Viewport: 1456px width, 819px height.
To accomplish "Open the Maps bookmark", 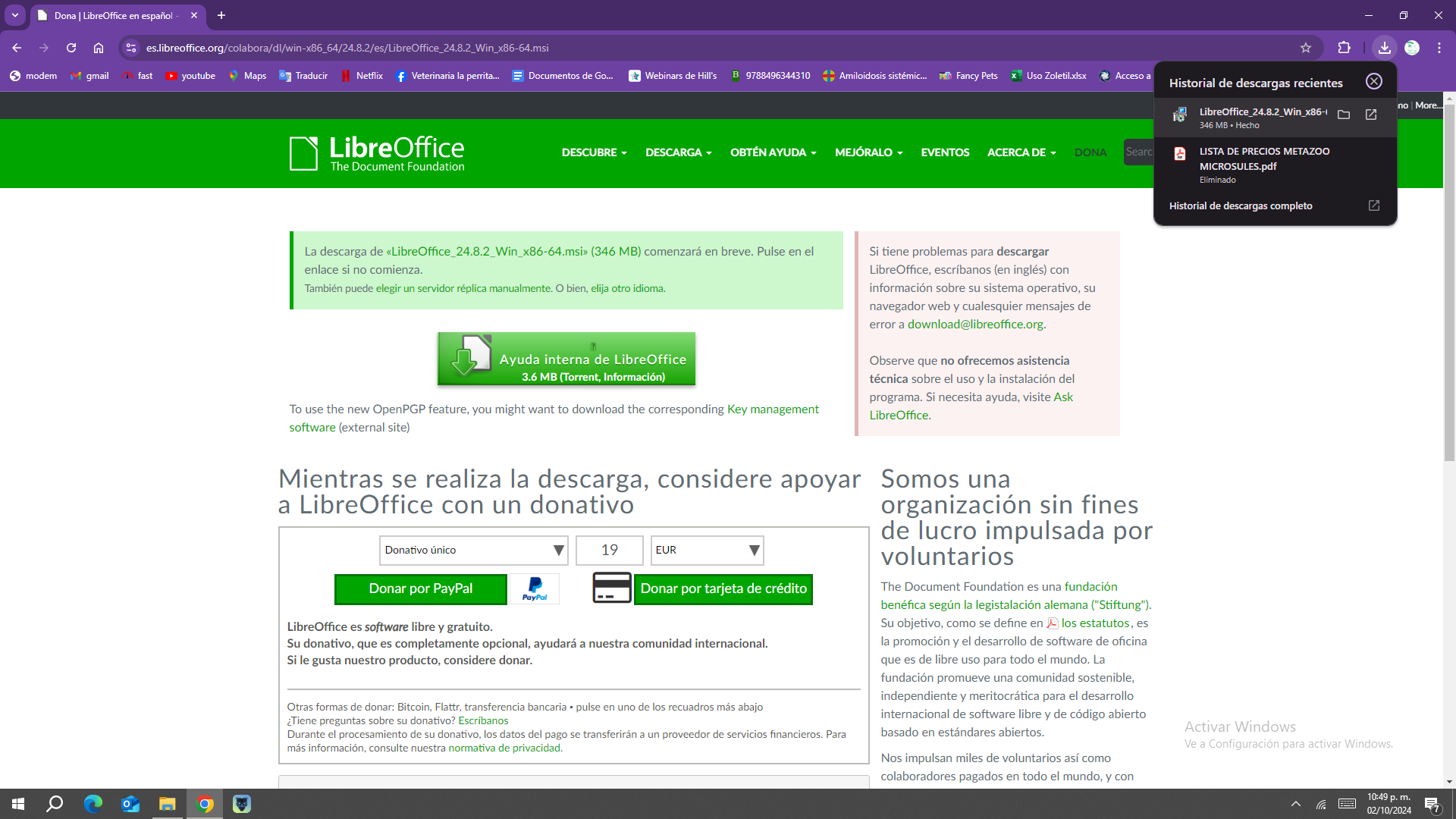I will pos(247,76).
